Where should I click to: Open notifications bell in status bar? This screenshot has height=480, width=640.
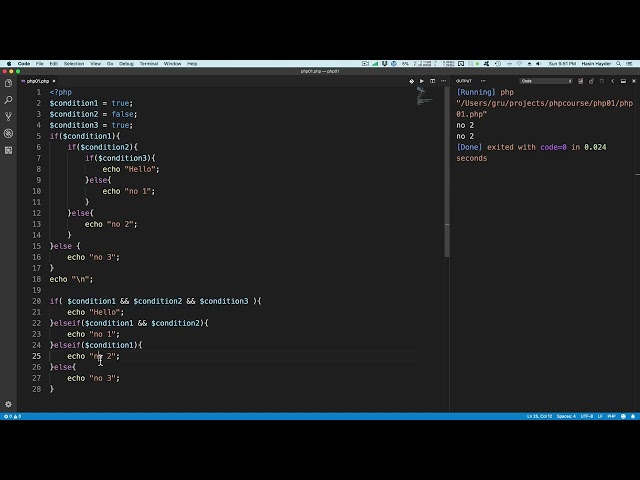coord(633,416)
